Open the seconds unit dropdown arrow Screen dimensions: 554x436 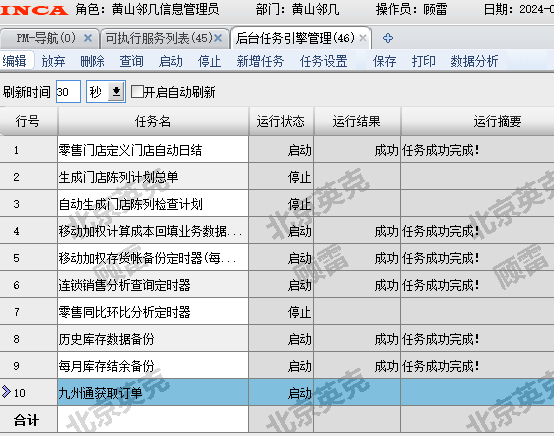coord(116,92)
